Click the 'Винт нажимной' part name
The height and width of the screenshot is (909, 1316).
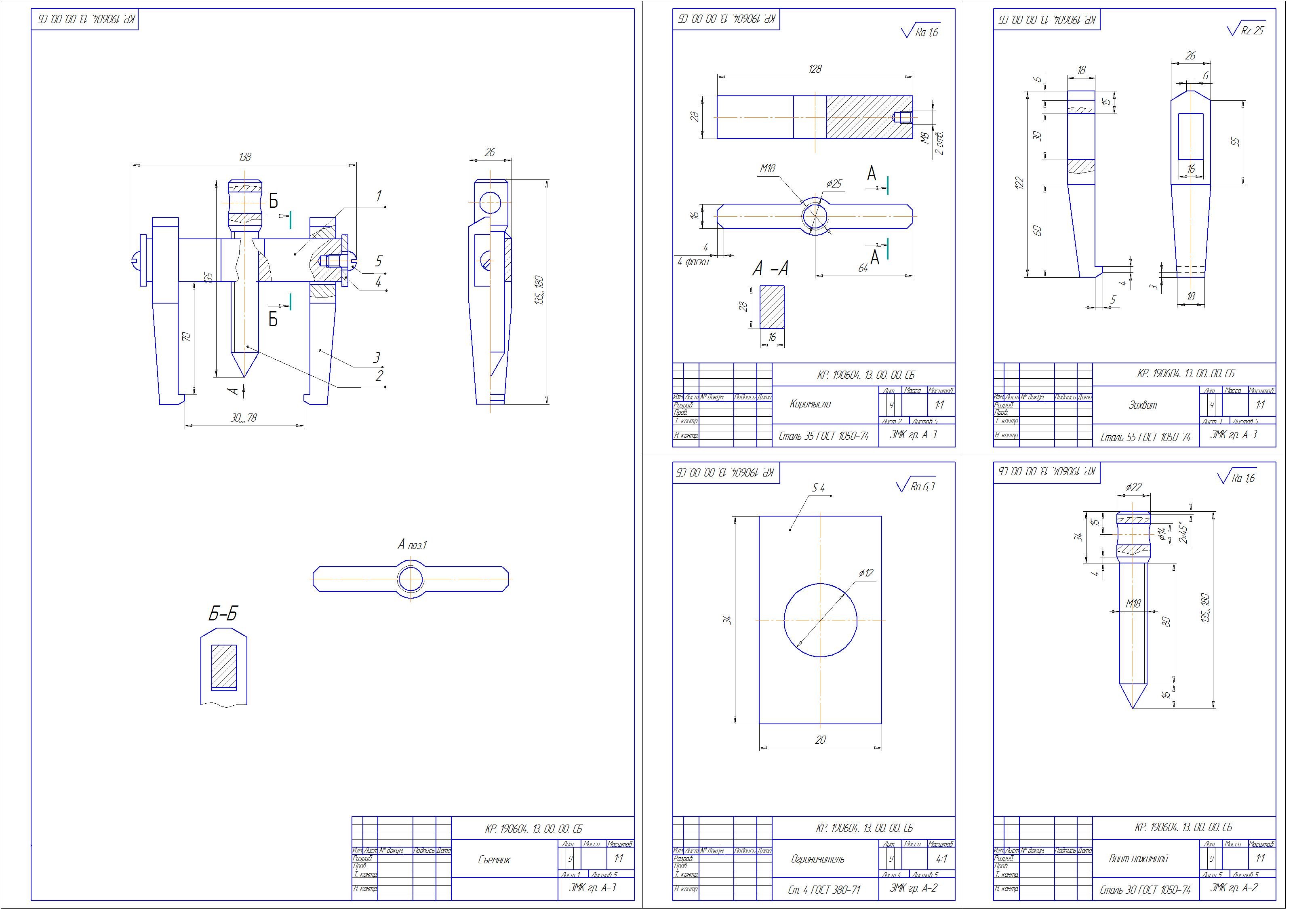point(1138,858)
